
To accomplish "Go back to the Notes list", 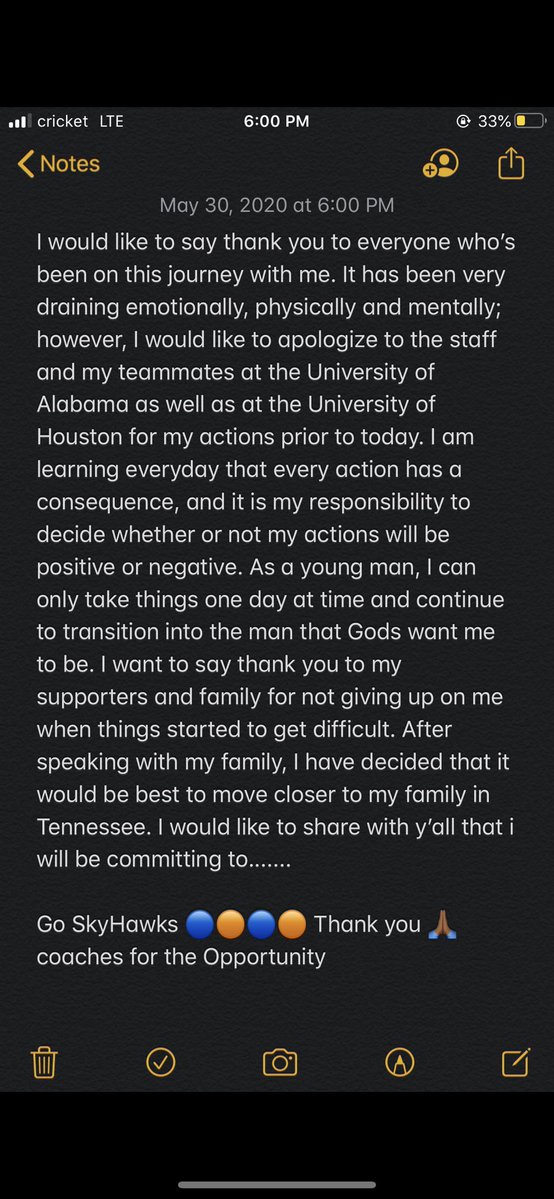I will (58, 163).
